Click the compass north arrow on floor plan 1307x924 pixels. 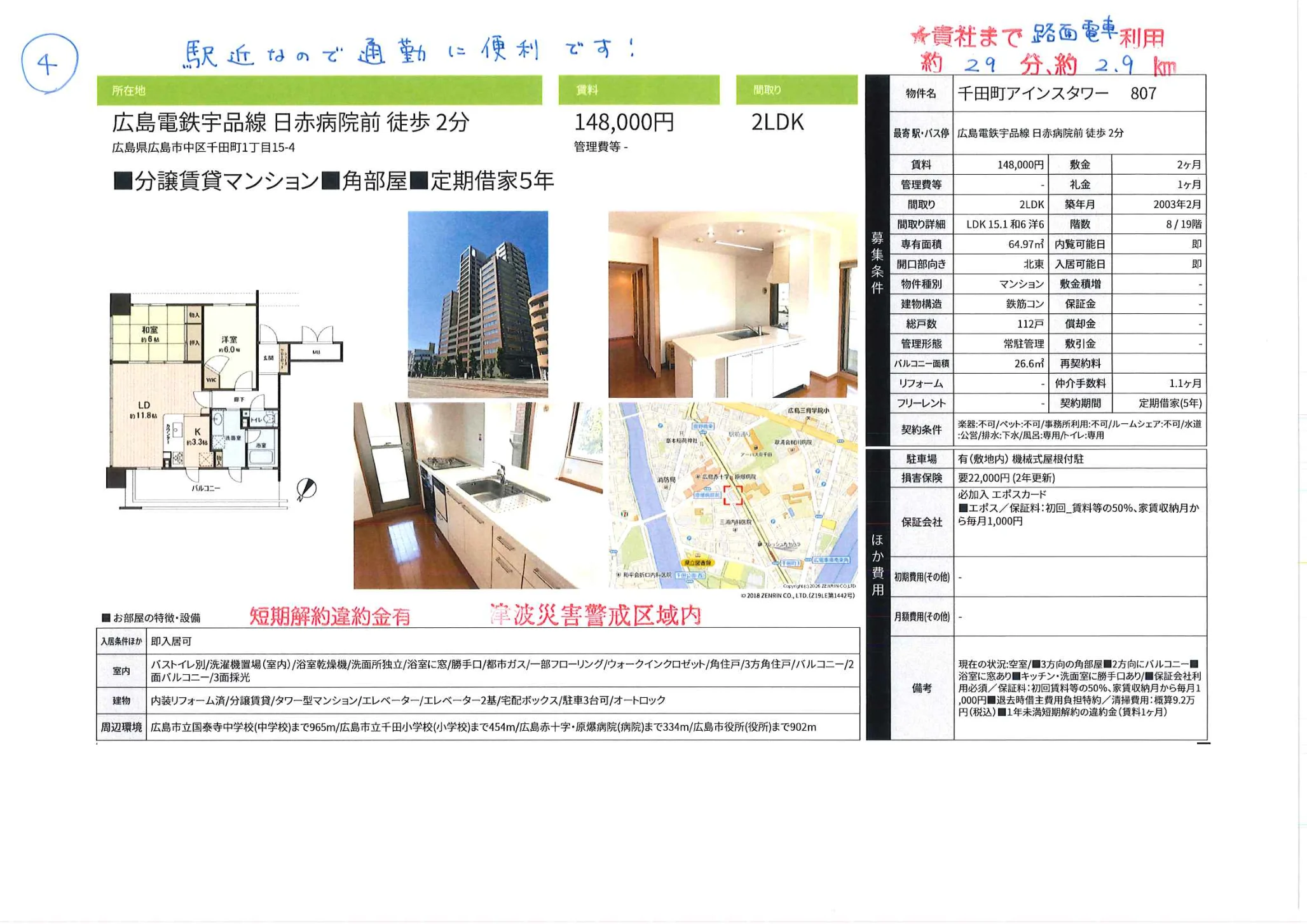pyautogui.click(x=306, y=488)
